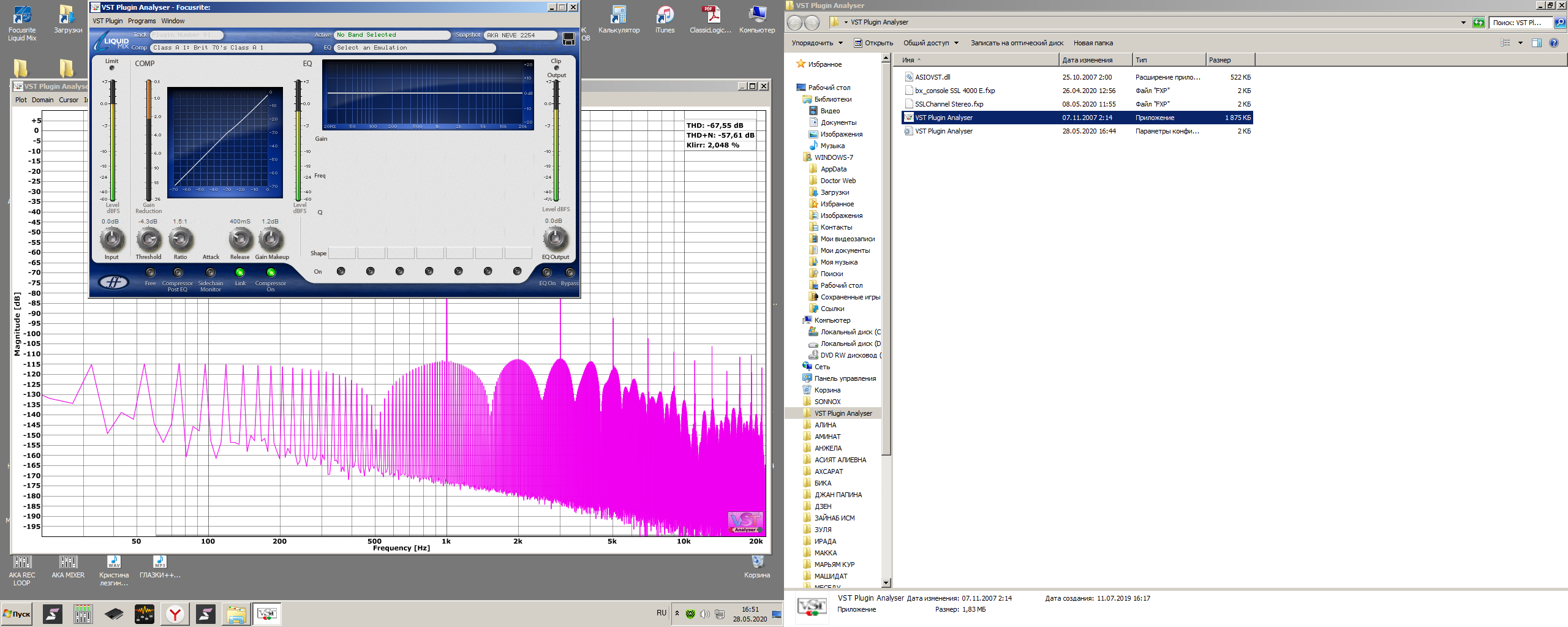
Task: Open AKA REC LOOP desktop icon
Action: (22, 570)
